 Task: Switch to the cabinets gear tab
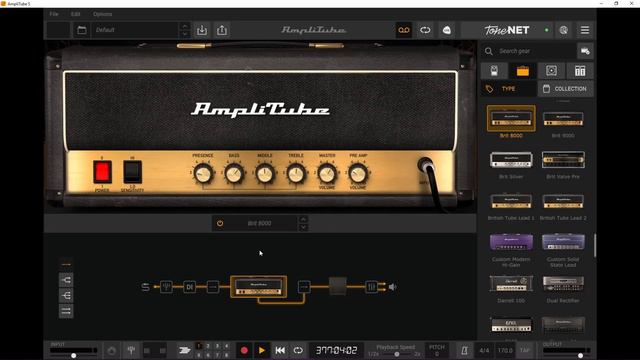tap(551, 71)
